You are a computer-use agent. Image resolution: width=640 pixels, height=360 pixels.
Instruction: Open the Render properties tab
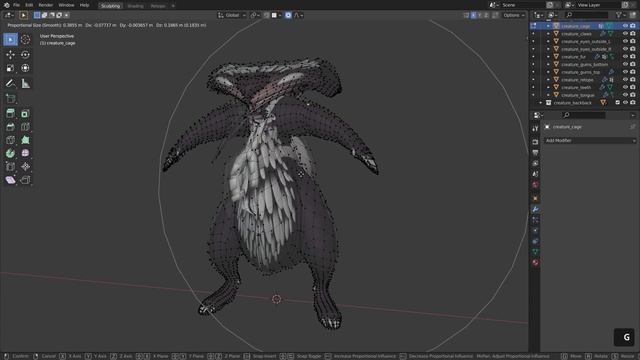pos(535,142)
